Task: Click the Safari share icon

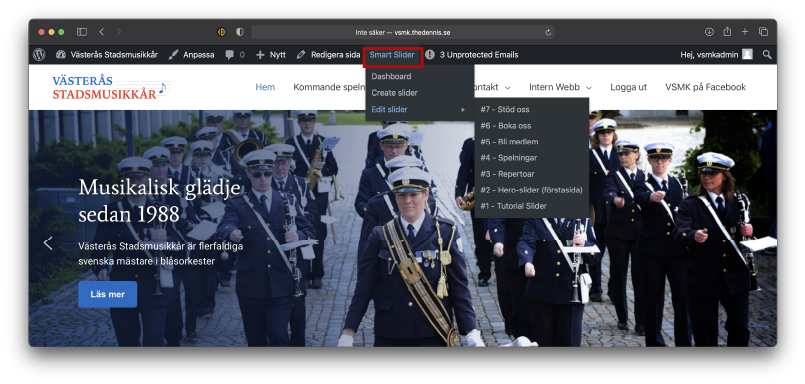Action: coord(727,32)
